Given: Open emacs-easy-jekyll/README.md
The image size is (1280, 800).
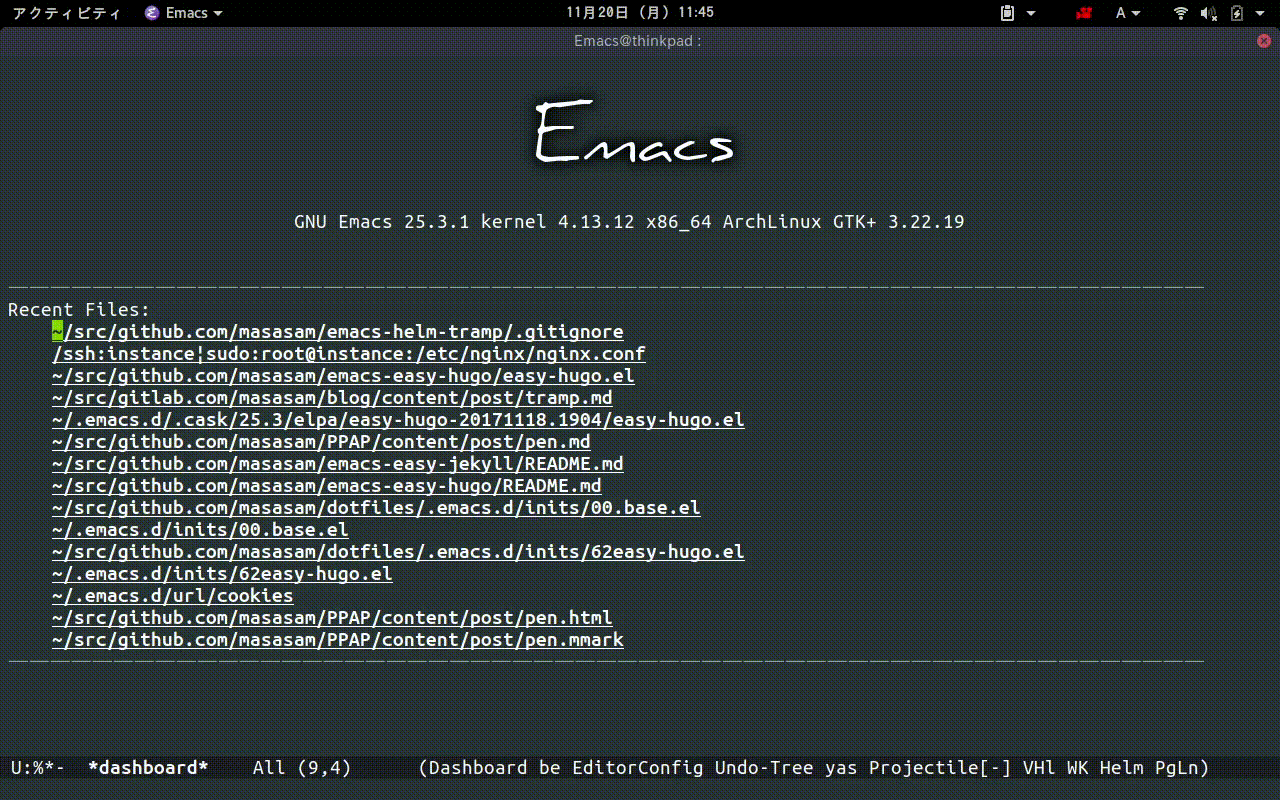Looking at the screenshot, I should click(x=338, y=464).
